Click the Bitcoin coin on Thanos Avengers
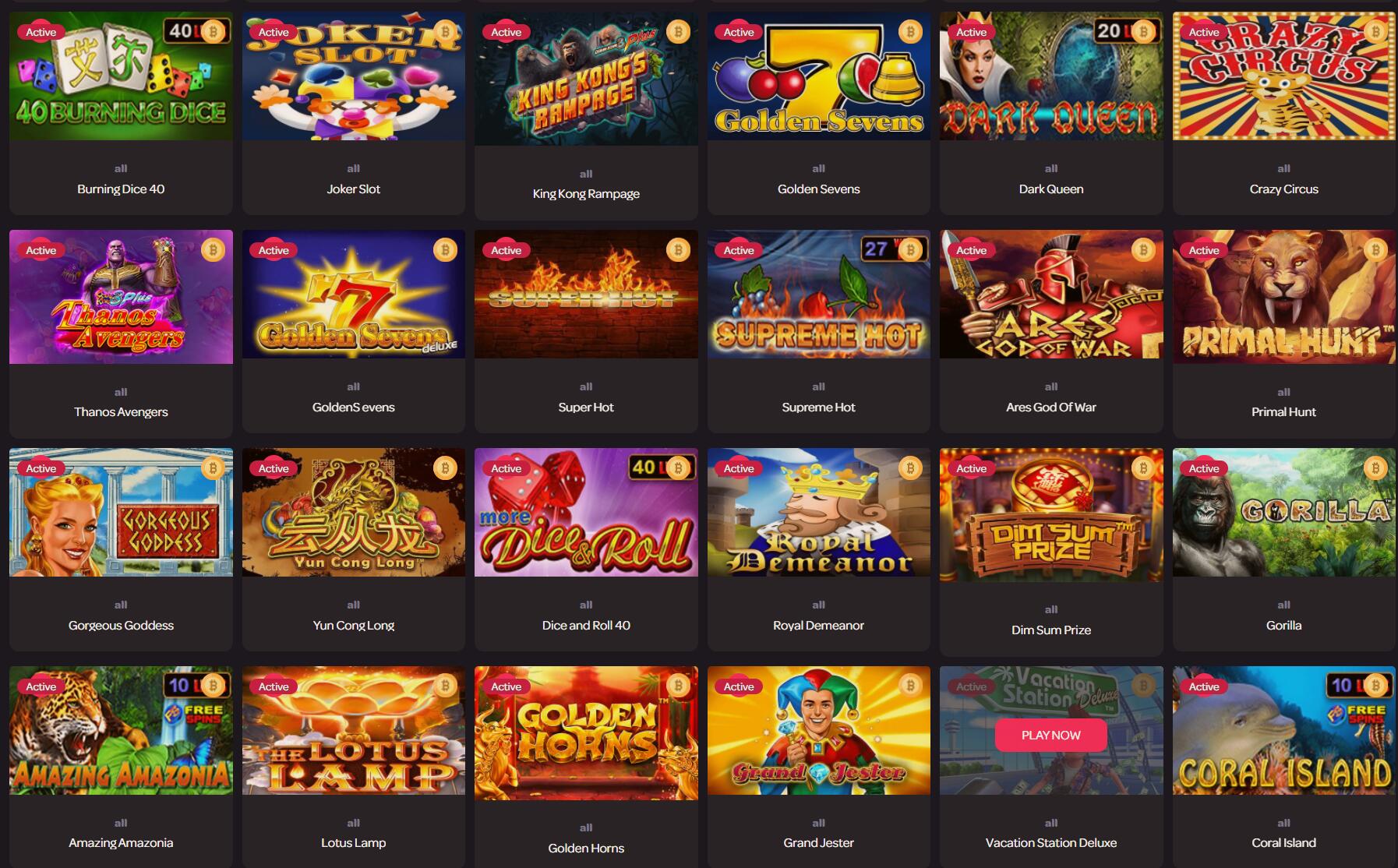Screen dimensions: 1398x868 tap(213, 249)
